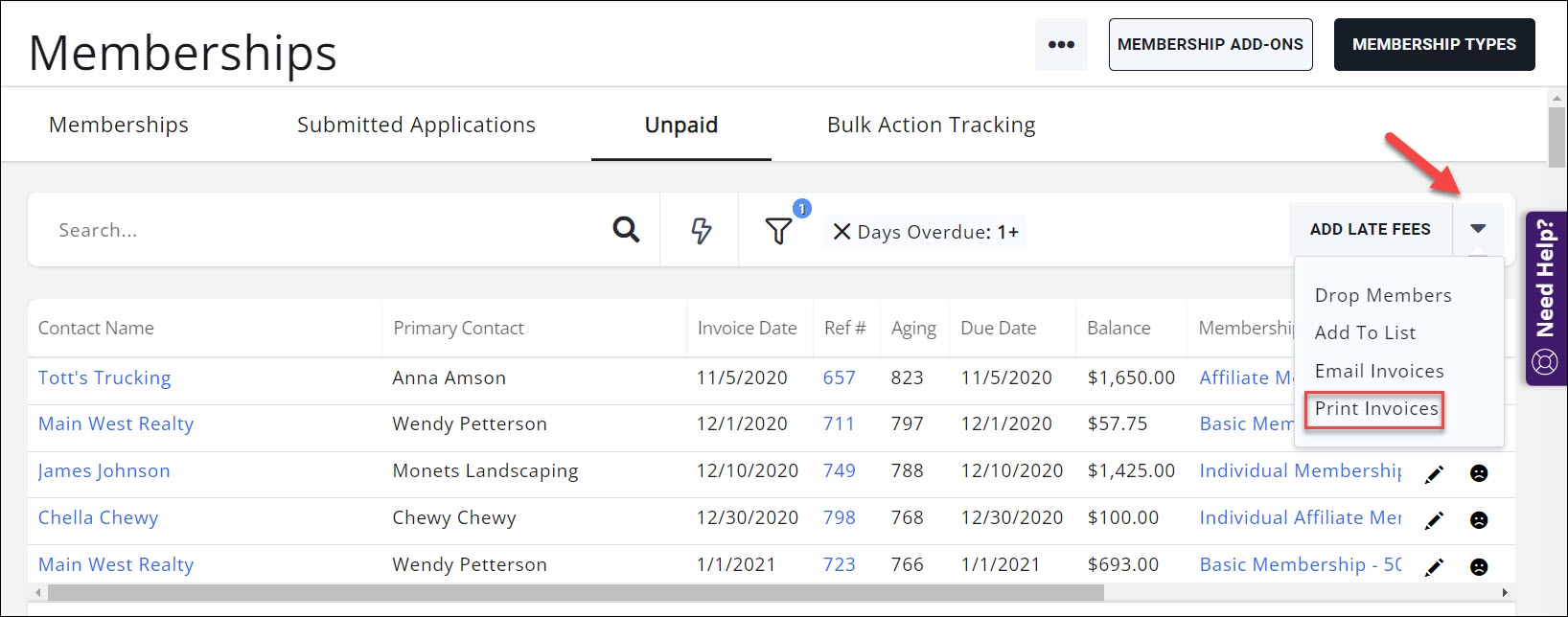Switch to the Submitted Applications tab
The width and height of the screenshot is (1568, 617).
tap(416, 126)
